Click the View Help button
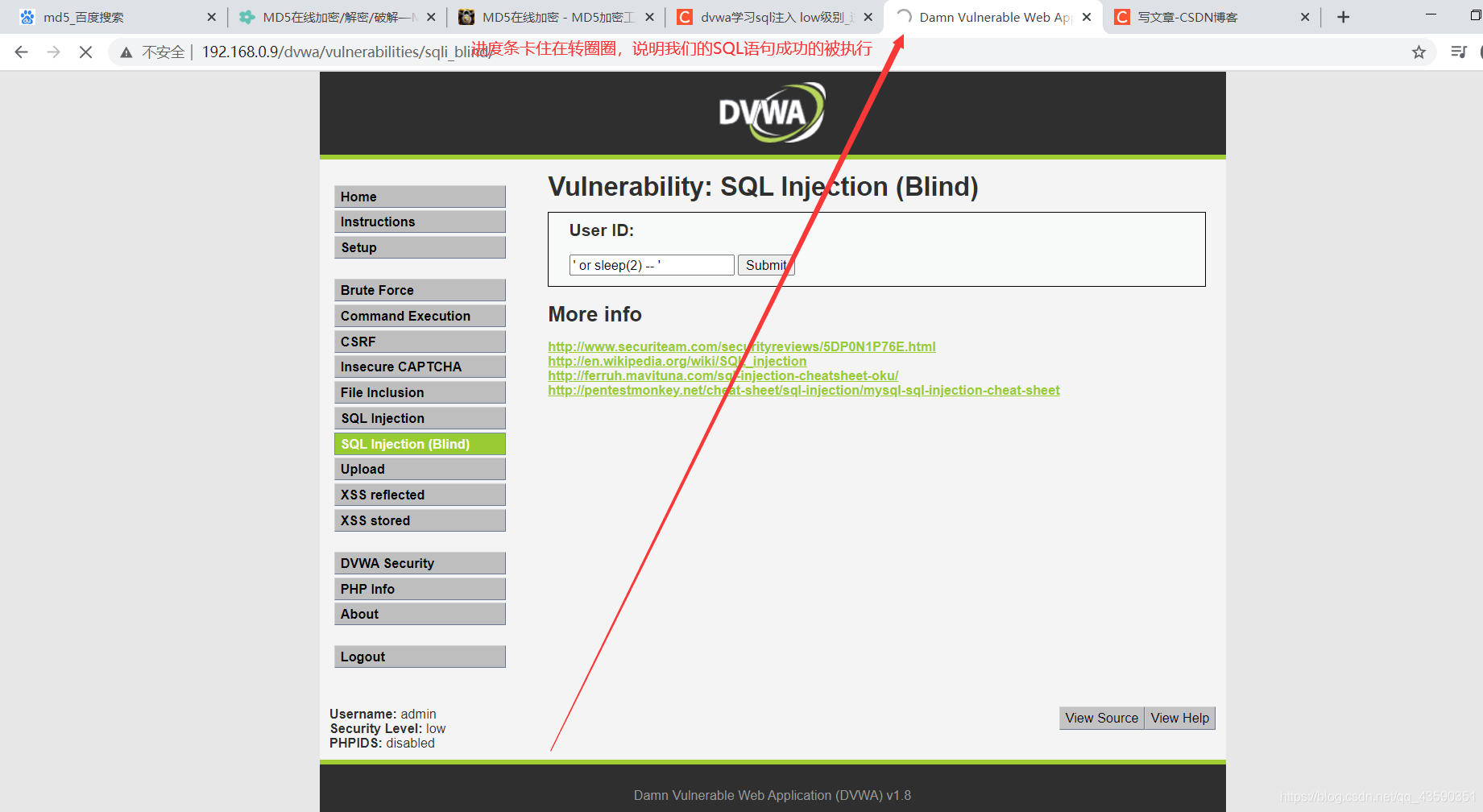 [x=1179, y=718]
